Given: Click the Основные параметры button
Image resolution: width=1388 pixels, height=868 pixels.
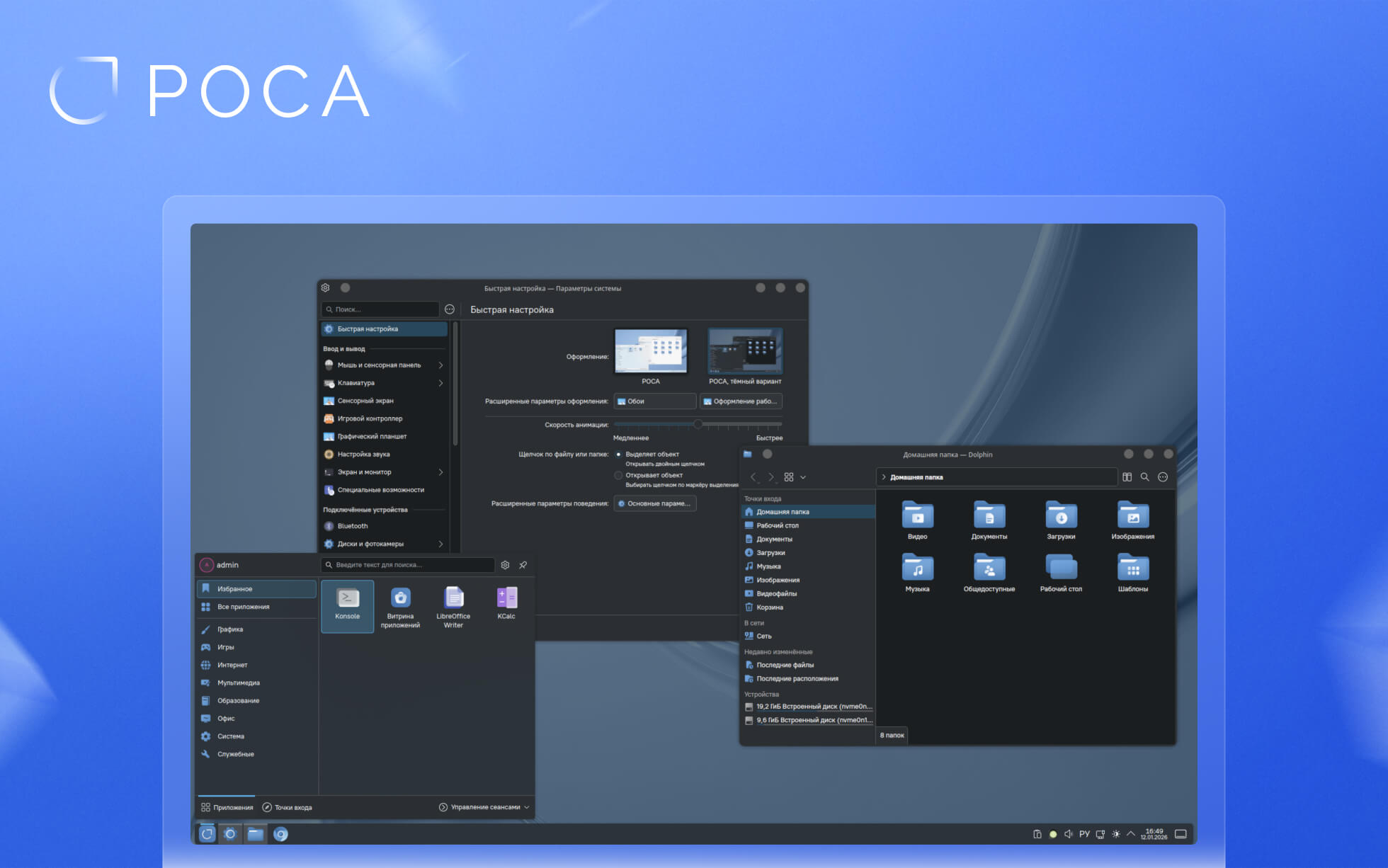Looking at the screenshot, I should 654,503.
